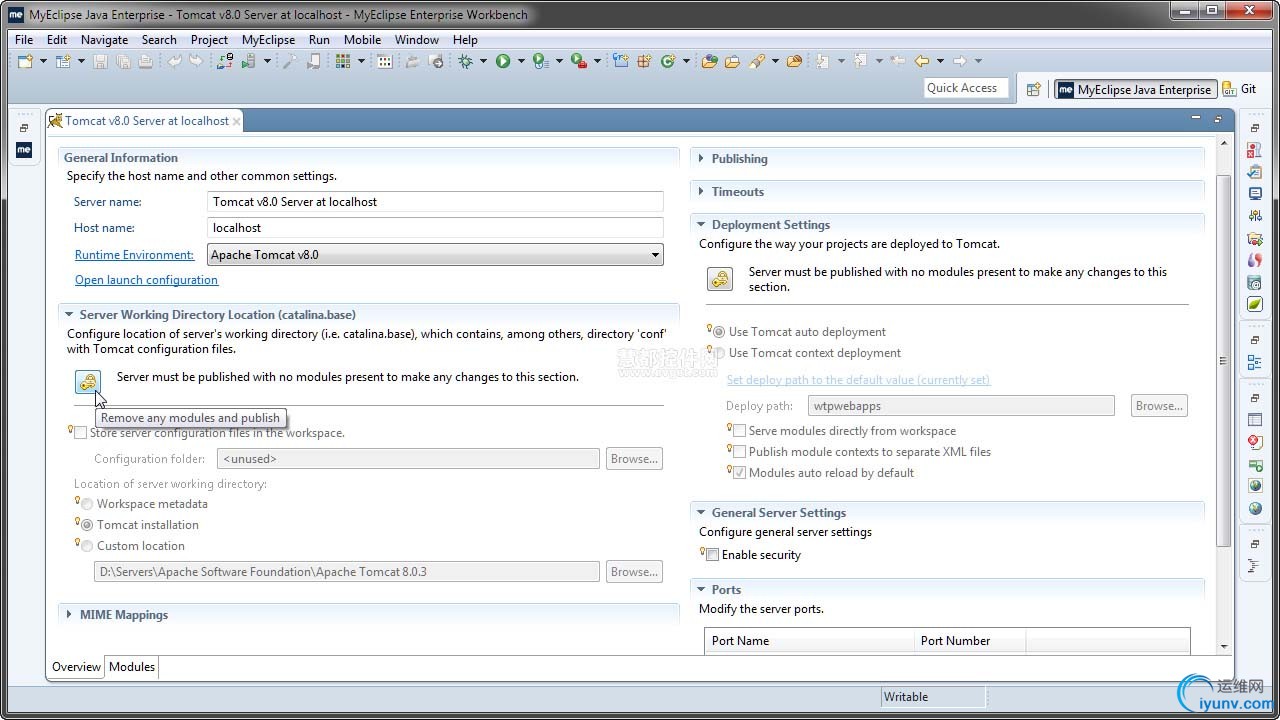Image resolution: width=1280 pixels, height=720 pixels.
Task: Select Use Tomcat context deployment option
Action: point(719,353)
